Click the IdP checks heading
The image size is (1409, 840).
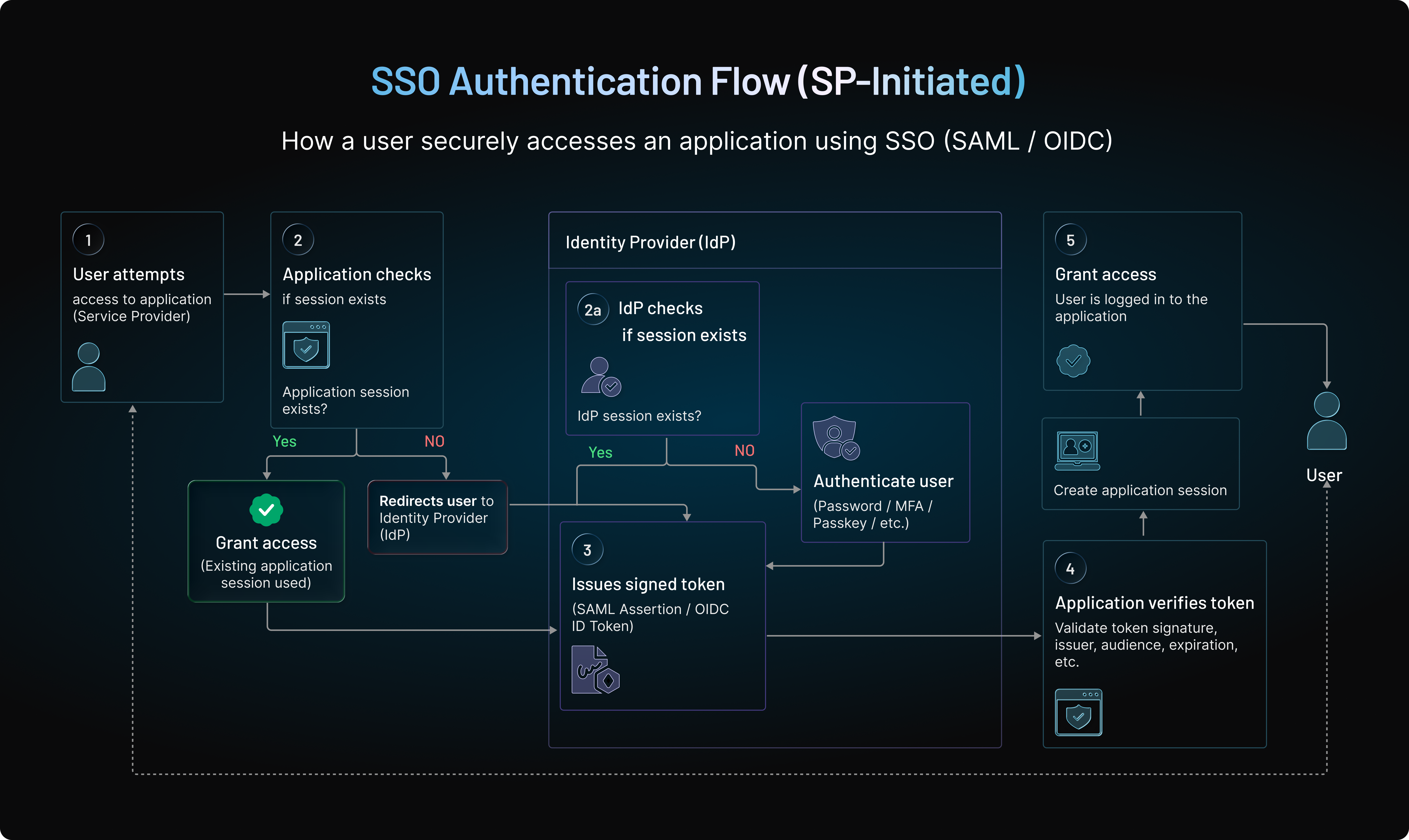tap(660, 308)
